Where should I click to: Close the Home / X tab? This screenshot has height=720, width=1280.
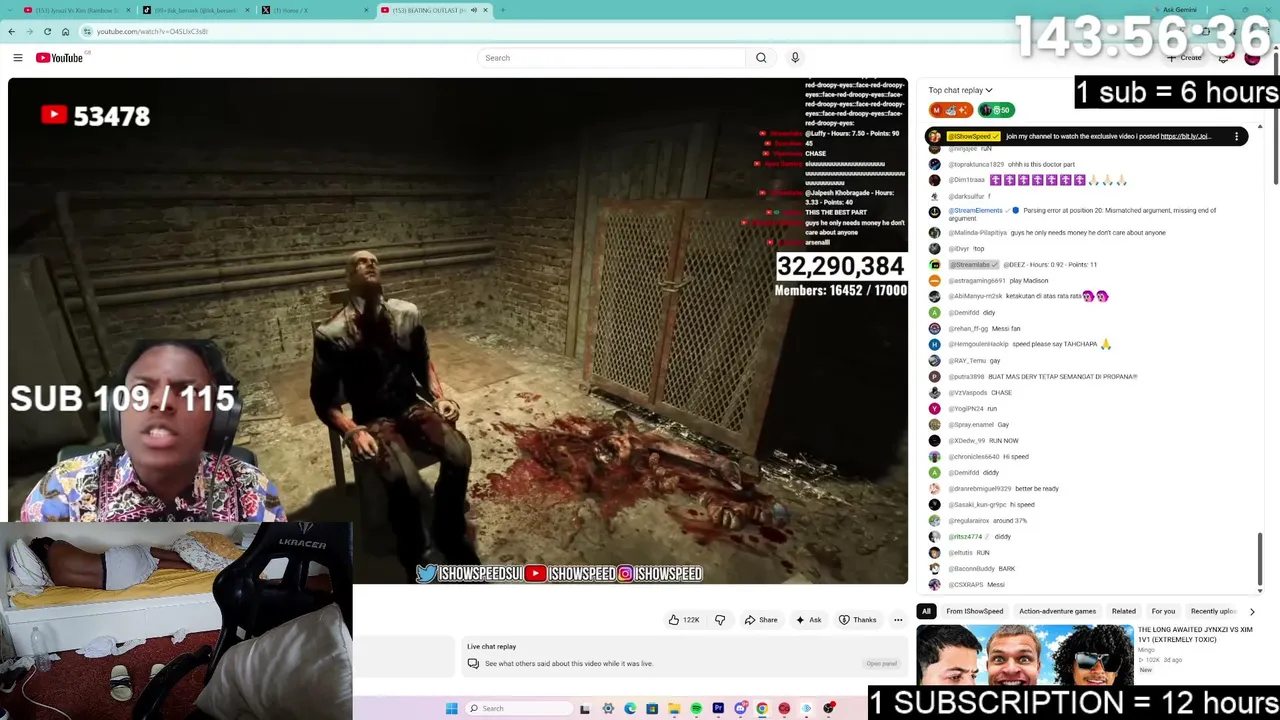366,10
